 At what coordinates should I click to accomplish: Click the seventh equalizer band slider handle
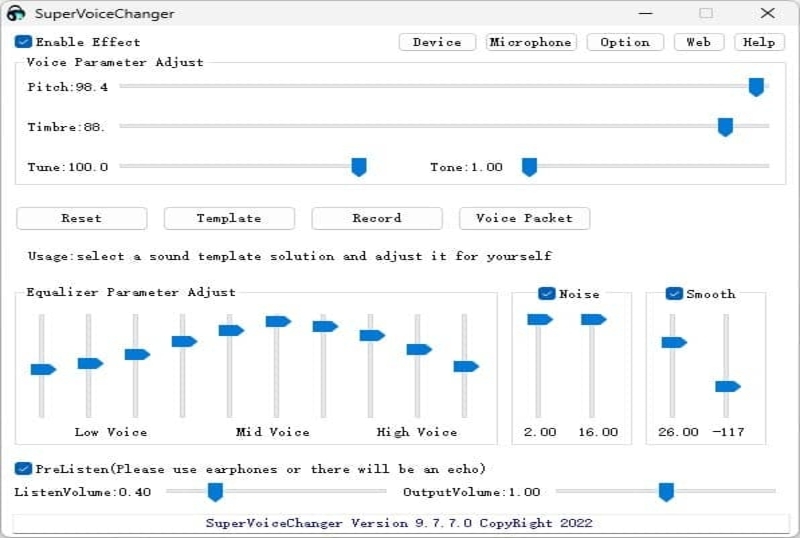[x=325, y=326]
